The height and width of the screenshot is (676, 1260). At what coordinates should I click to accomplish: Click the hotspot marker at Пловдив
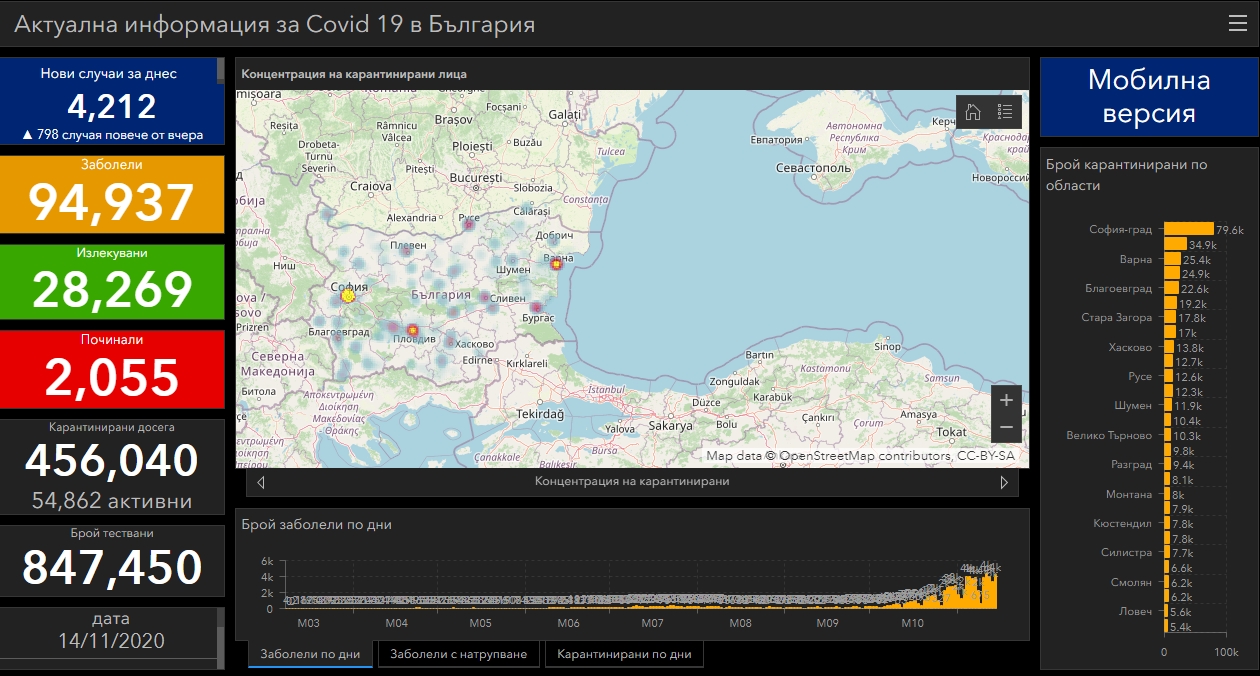tap(411, 330)
